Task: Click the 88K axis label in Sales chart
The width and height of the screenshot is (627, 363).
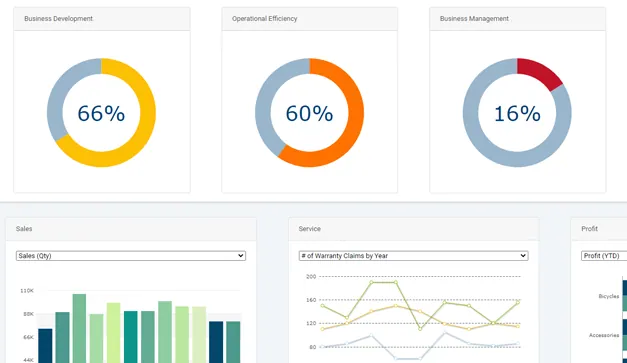Action: 28,314
